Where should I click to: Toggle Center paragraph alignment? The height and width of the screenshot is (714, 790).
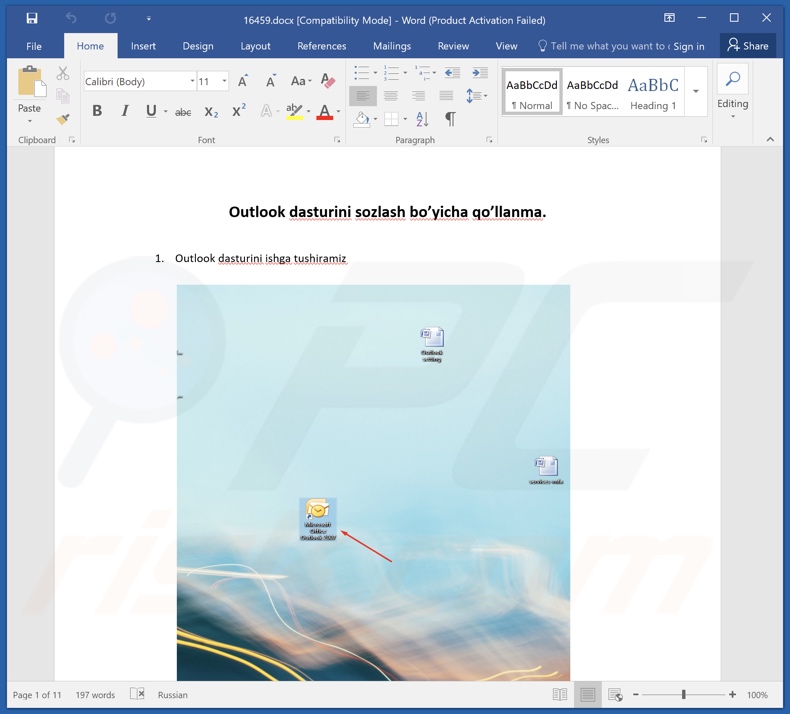390,96
